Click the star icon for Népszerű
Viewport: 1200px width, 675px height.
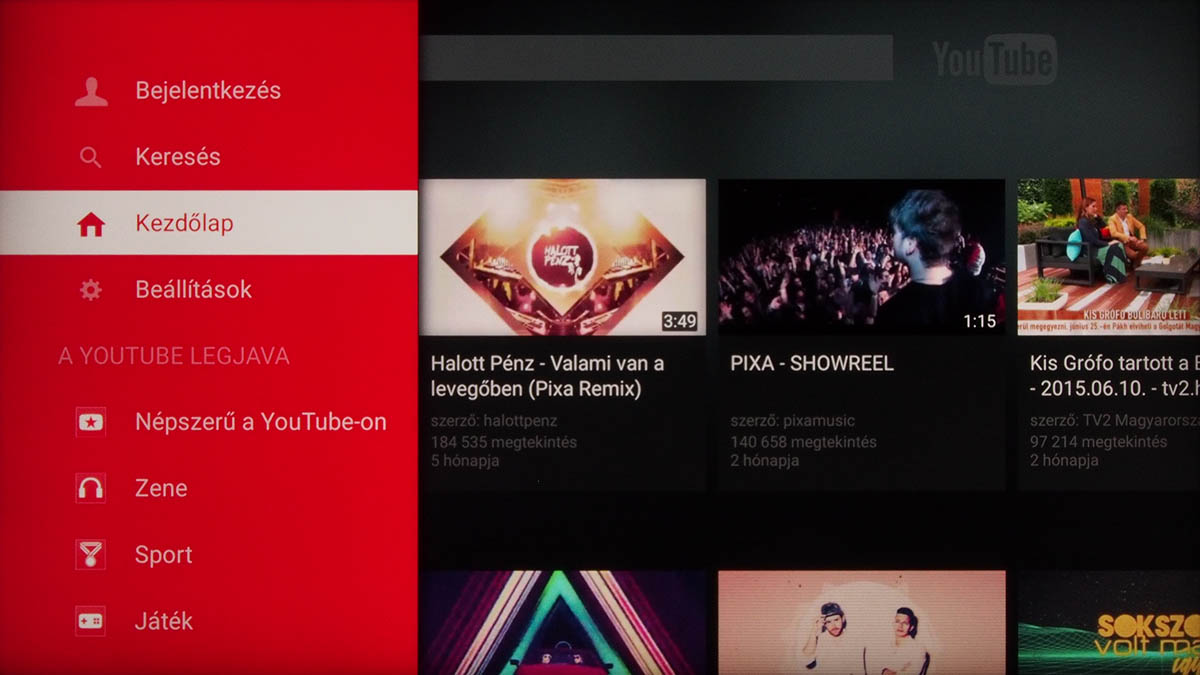(x=91, y=422)
